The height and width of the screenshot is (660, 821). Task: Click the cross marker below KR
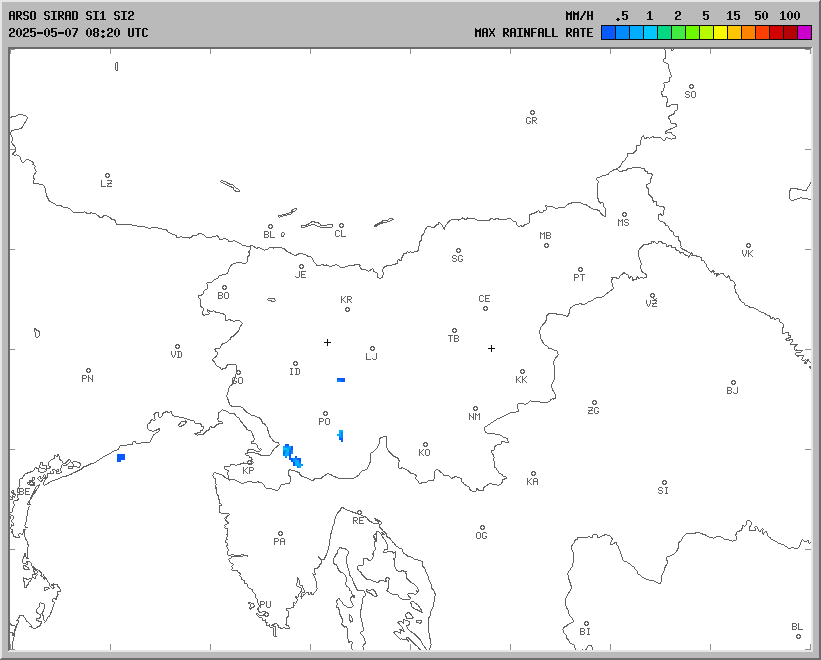click(x=327, y=342)
